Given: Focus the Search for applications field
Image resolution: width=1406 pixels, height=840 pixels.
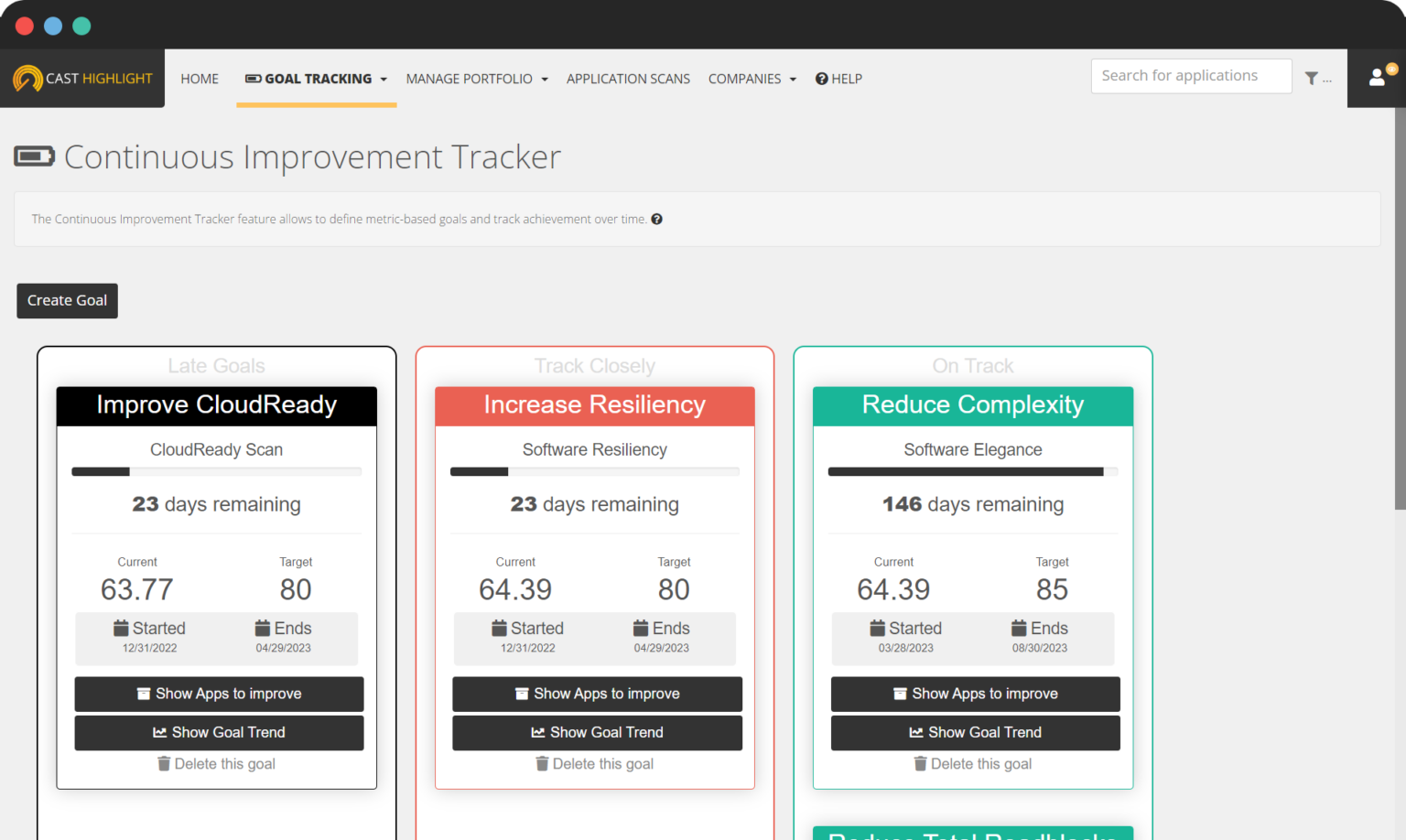Looking at the screenshot, I should (x=1190, y=76).
